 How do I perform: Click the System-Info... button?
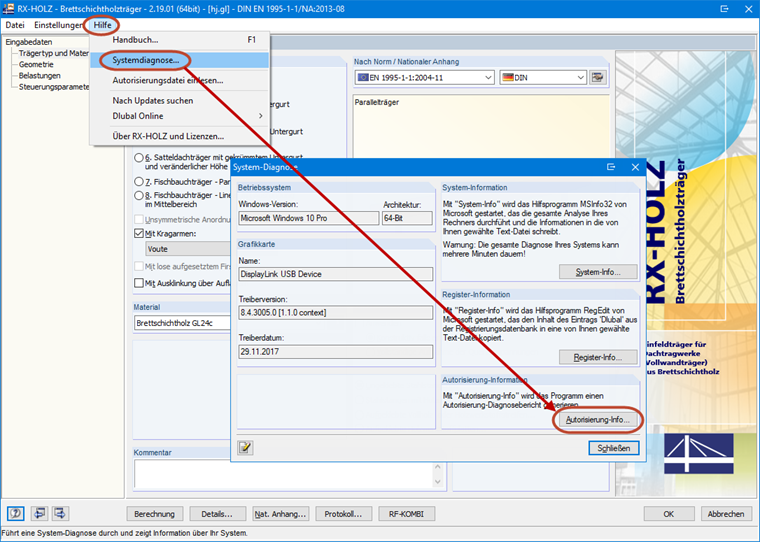tap(598, 272)
